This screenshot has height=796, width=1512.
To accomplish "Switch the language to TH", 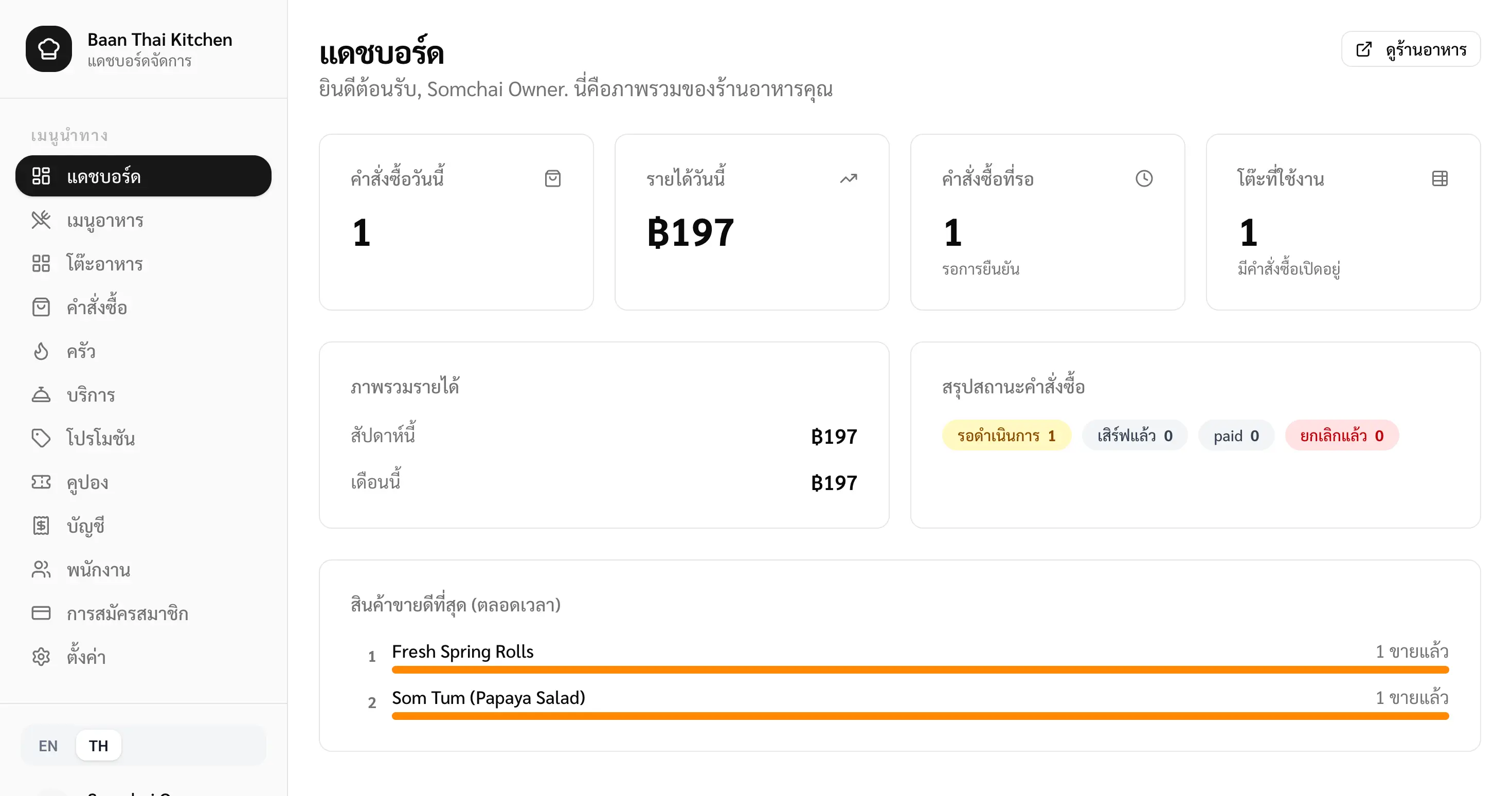I will [x=99, y=746].
